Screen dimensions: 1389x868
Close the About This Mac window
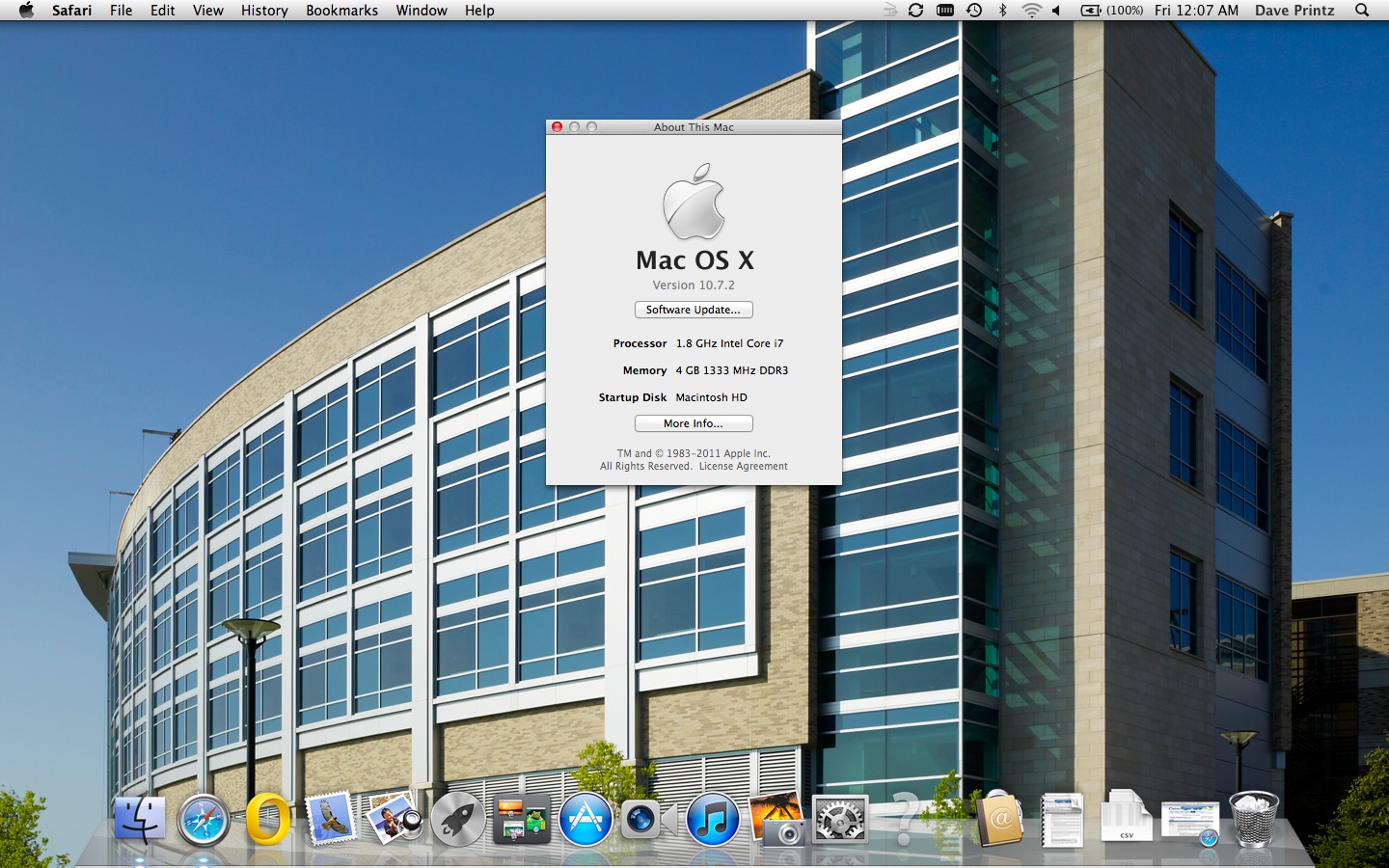click(557, 127)
